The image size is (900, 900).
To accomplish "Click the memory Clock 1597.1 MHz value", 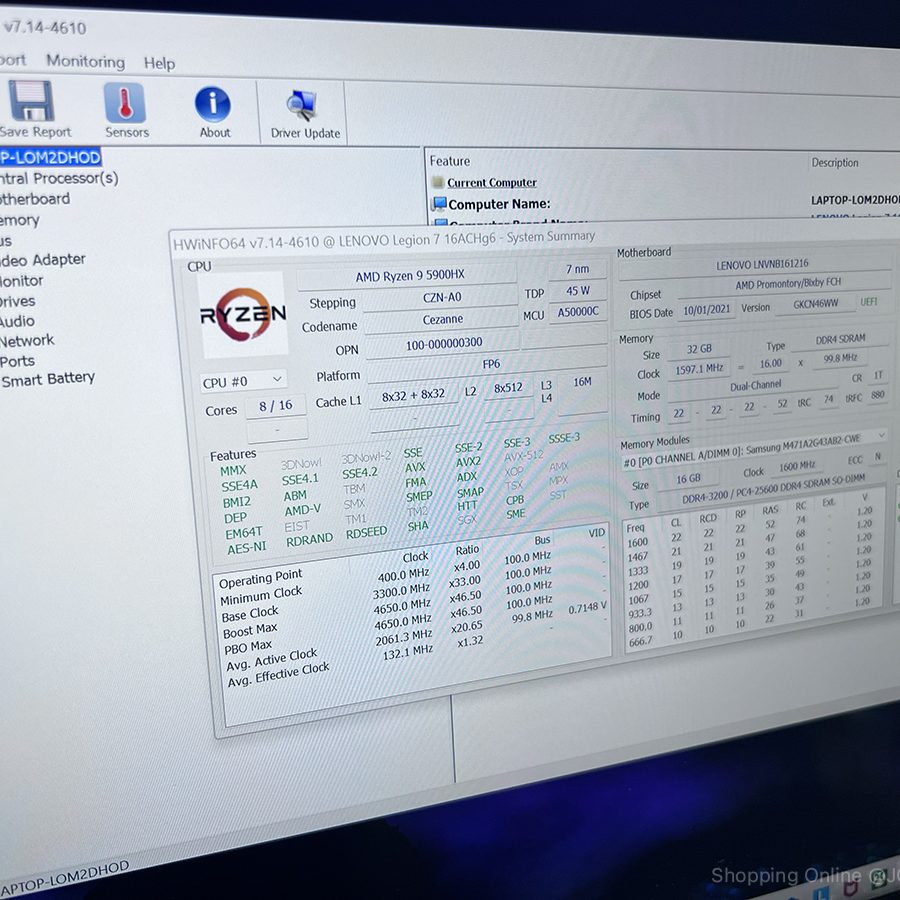I will point(699,369).
